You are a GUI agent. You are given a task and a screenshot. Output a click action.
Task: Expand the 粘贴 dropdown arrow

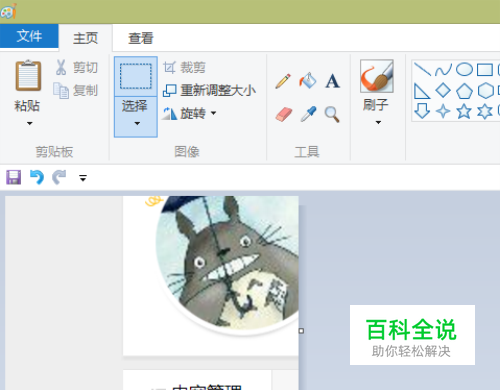coord(30,123)
